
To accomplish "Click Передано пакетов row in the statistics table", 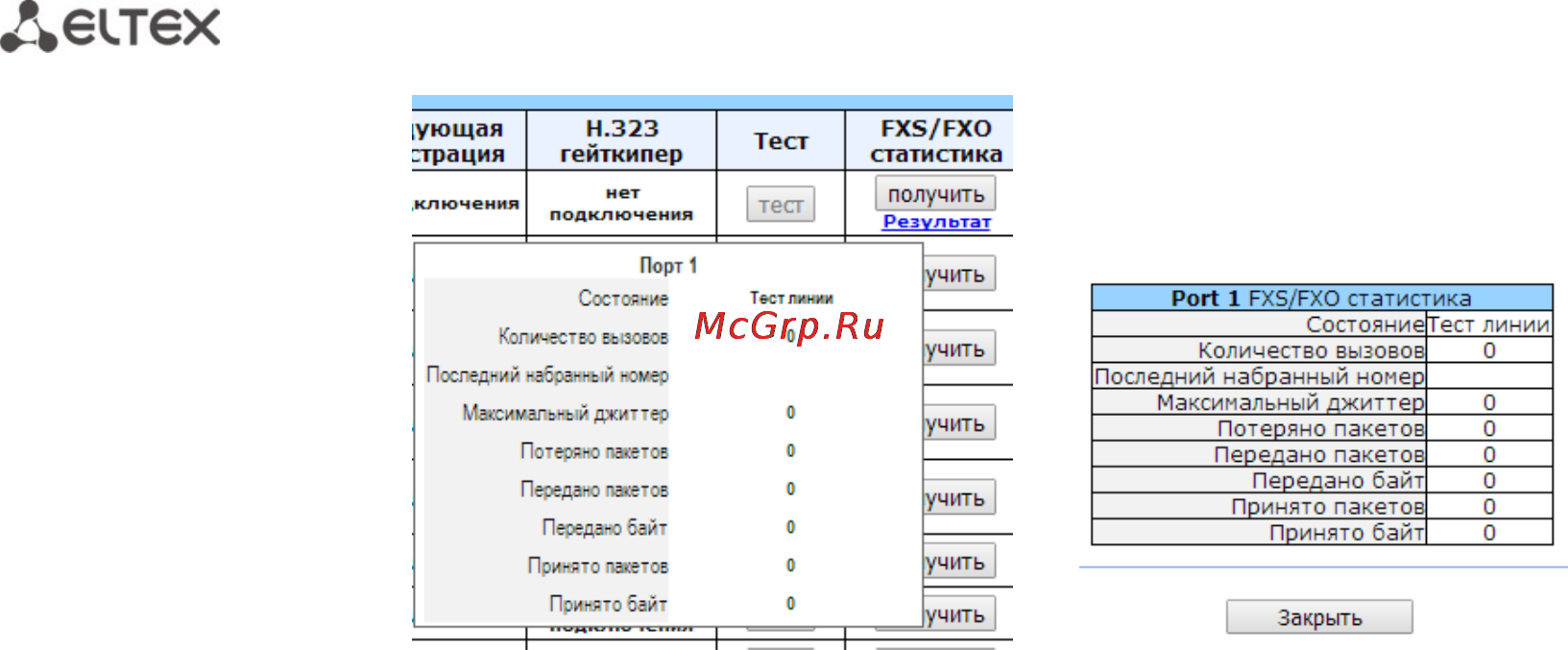I will (x=1322, y=454).
